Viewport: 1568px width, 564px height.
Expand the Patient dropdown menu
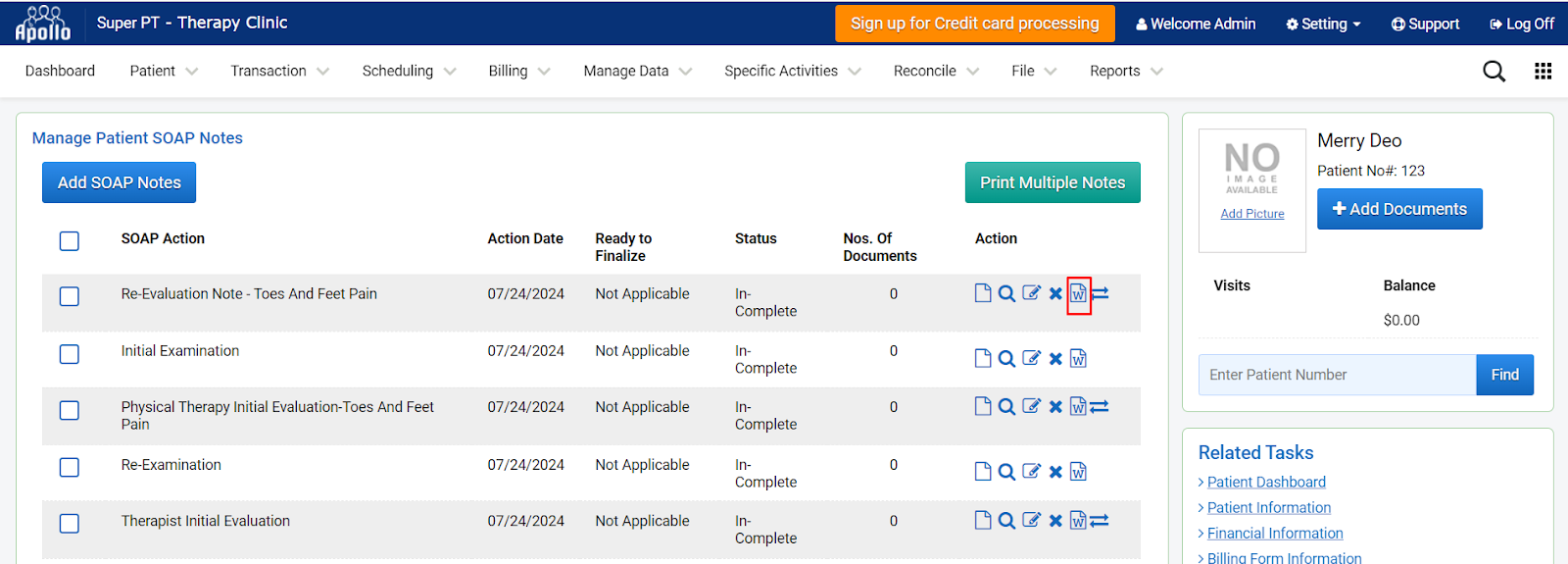(164, 71)
